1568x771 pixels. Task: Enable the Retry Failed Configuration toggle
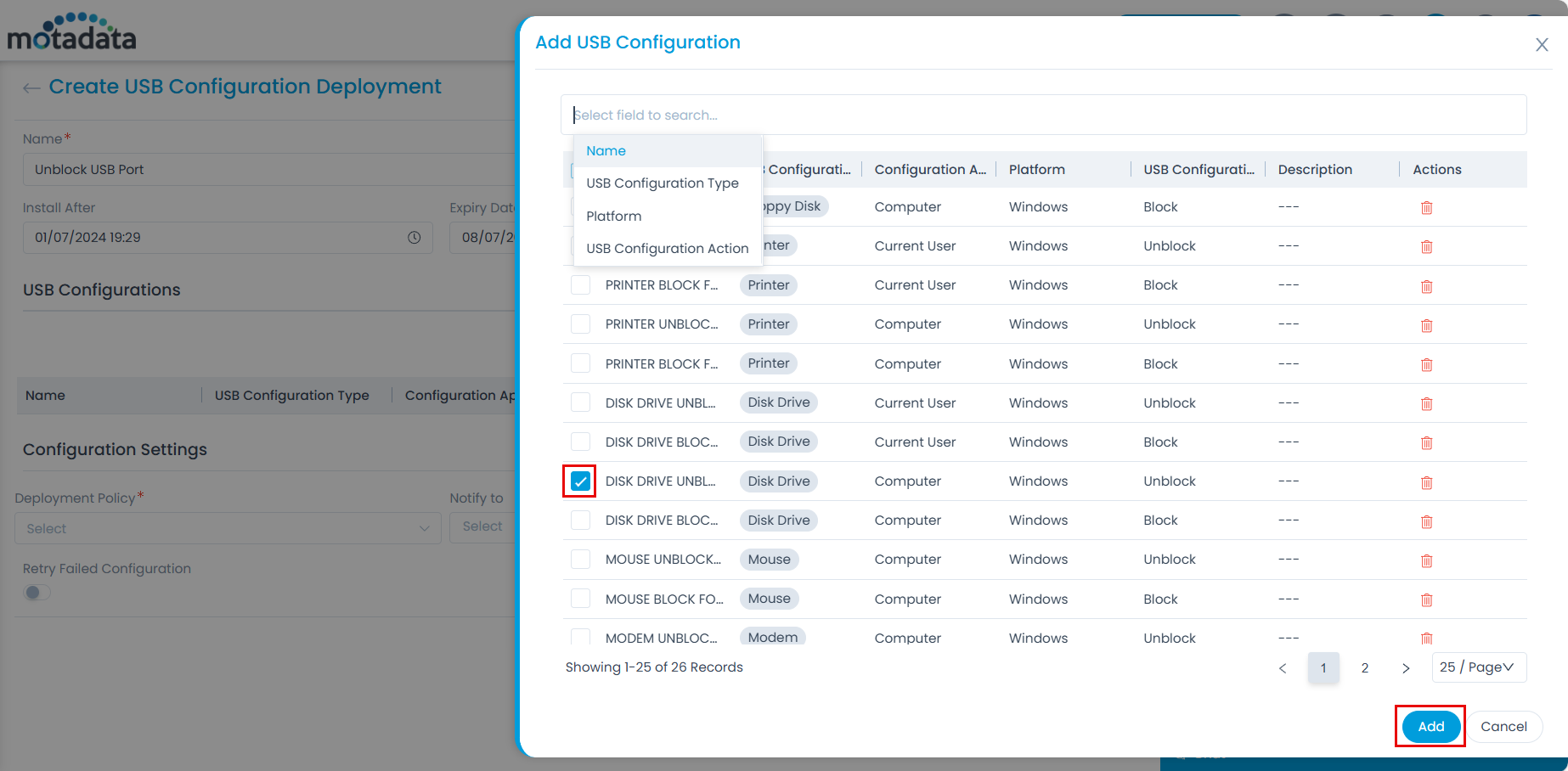[x=37, y=592]
